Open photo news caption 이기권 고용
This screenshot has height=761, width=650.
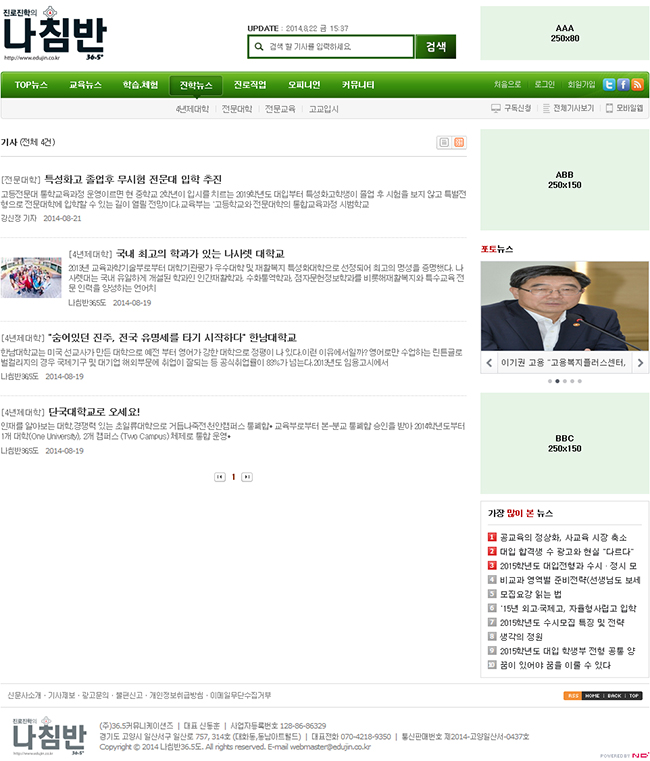coord(563,363)
